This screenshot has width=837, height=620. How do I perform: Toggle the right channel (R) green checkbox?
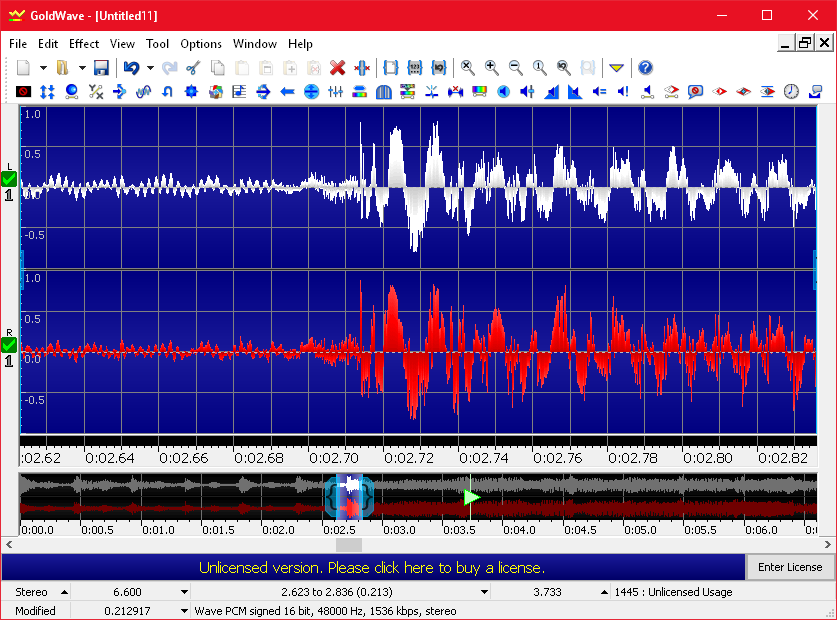tap(9, 345)
